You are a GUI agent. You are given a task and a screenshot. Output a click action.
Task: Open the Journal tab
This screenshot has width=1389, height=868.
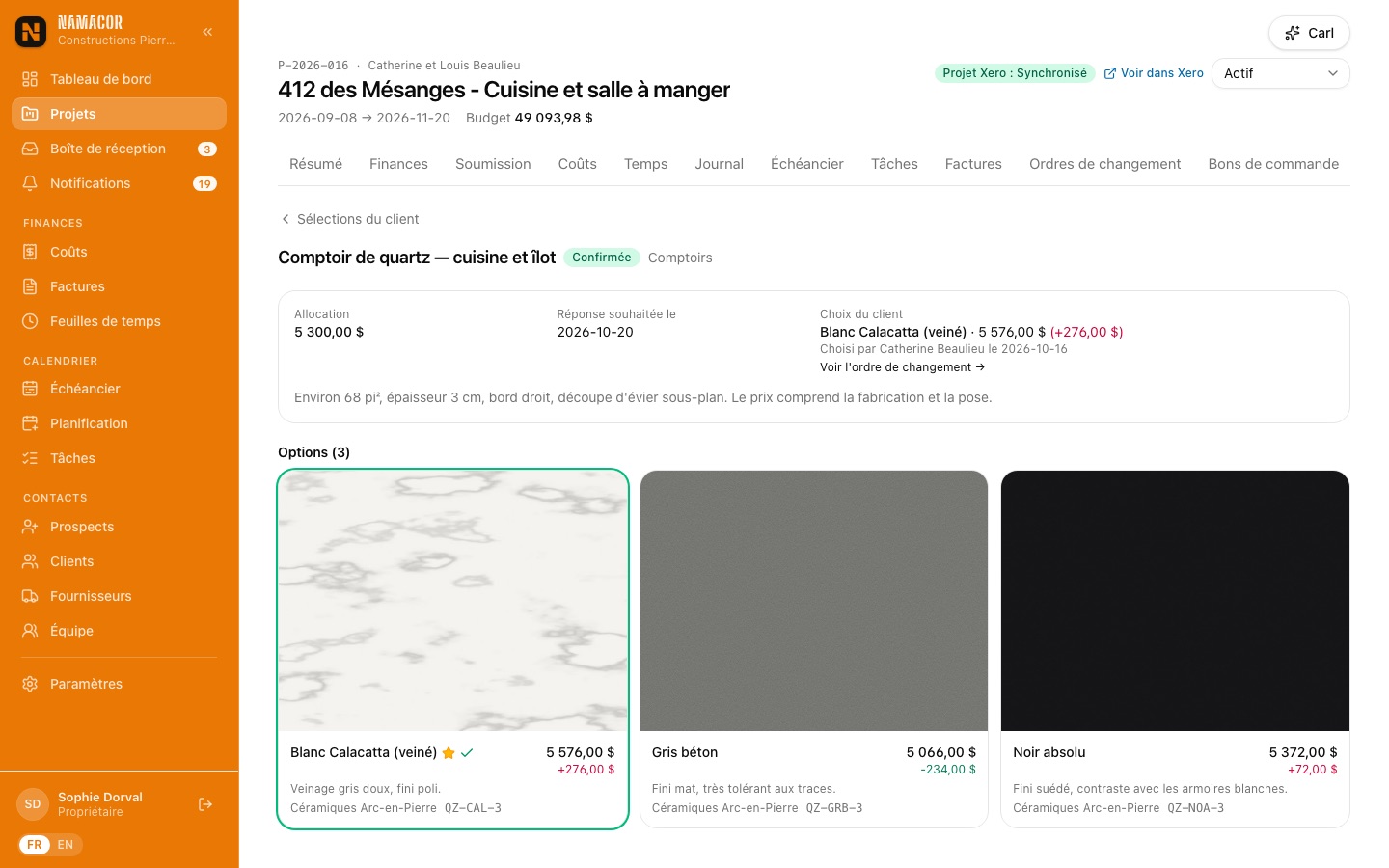(719, 164)
